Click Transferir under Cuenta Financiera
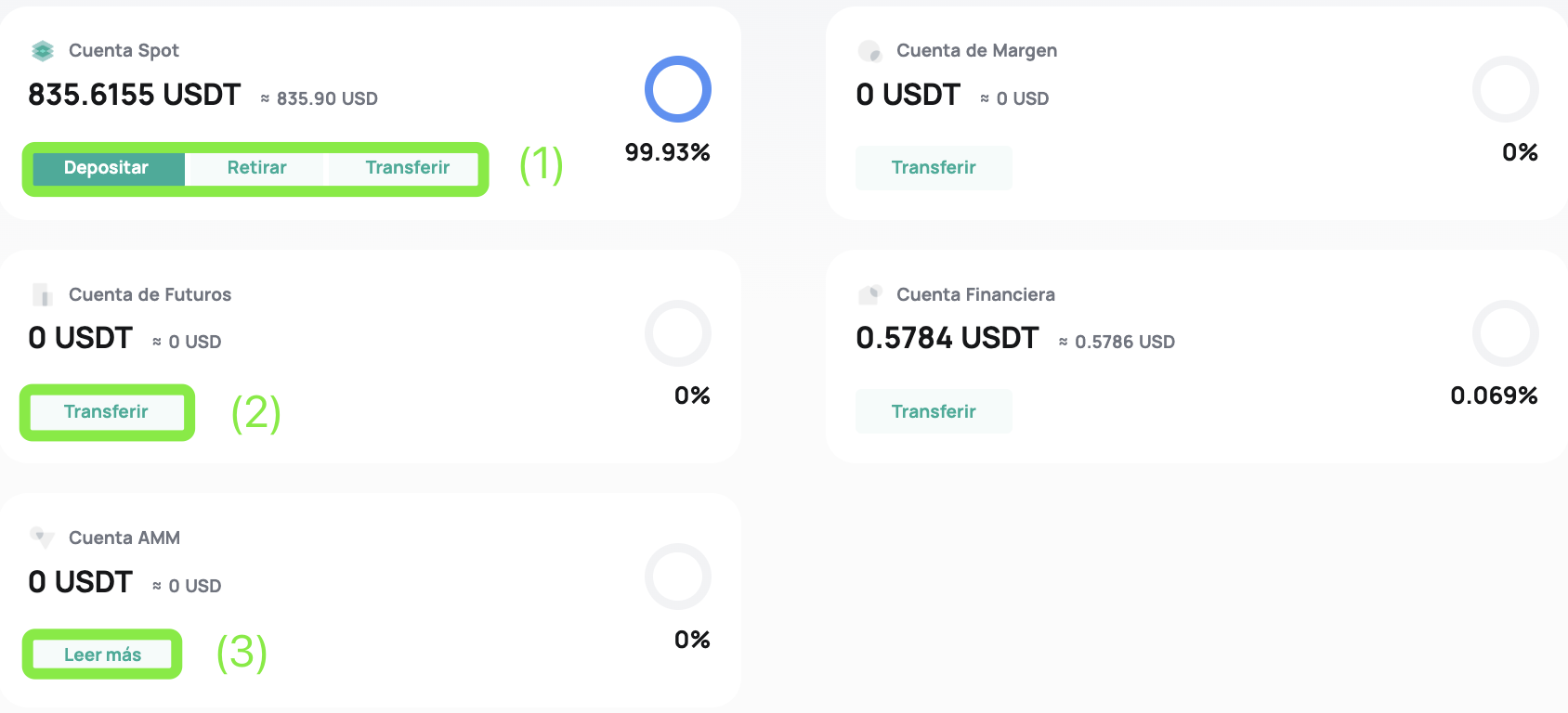This screenshot has height=713, width=1568. pos(934,411)
